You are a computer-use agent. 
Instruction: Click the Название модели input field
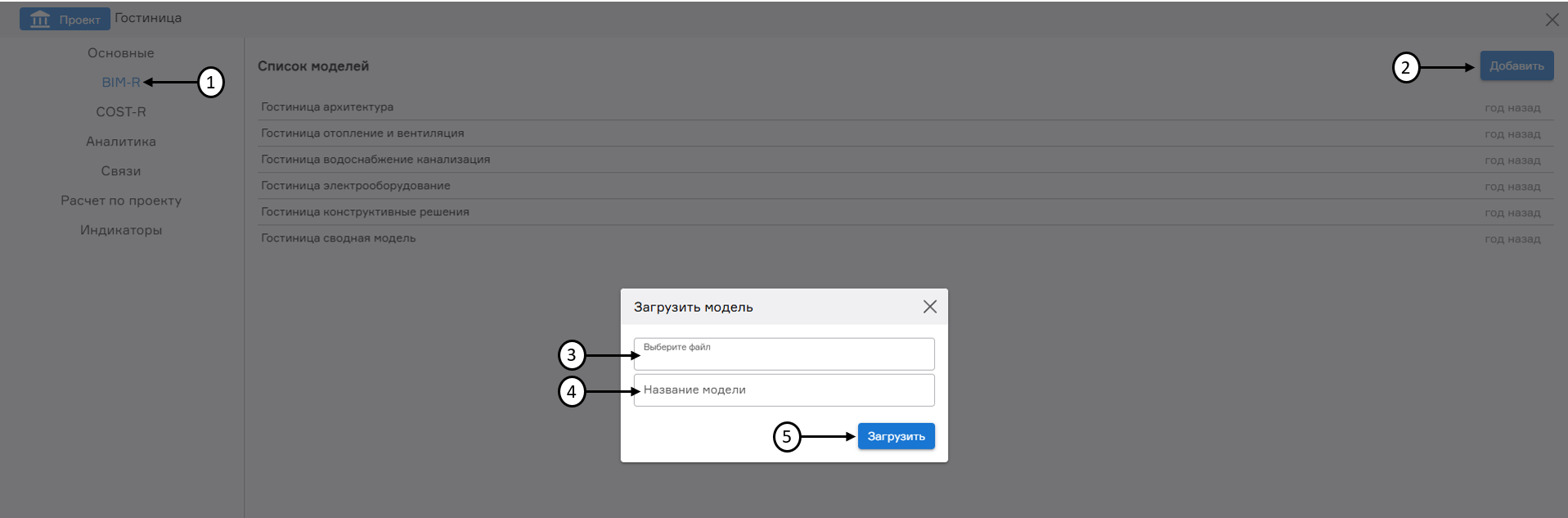pyautogui.click(x=783, y=390)
